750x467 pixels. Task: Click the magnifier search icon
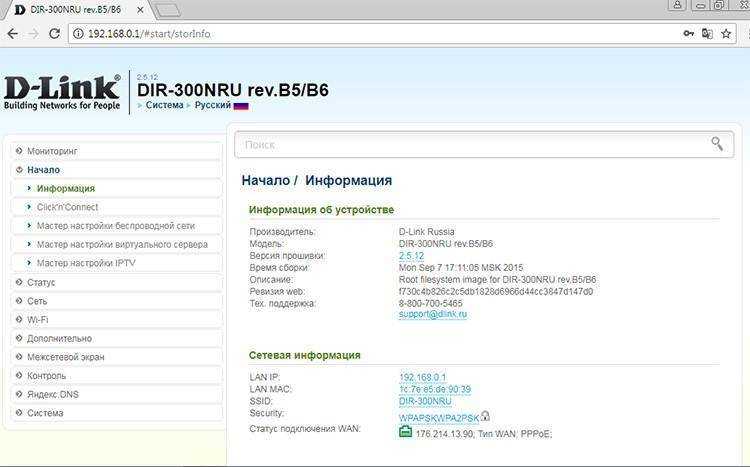point(717,143)
